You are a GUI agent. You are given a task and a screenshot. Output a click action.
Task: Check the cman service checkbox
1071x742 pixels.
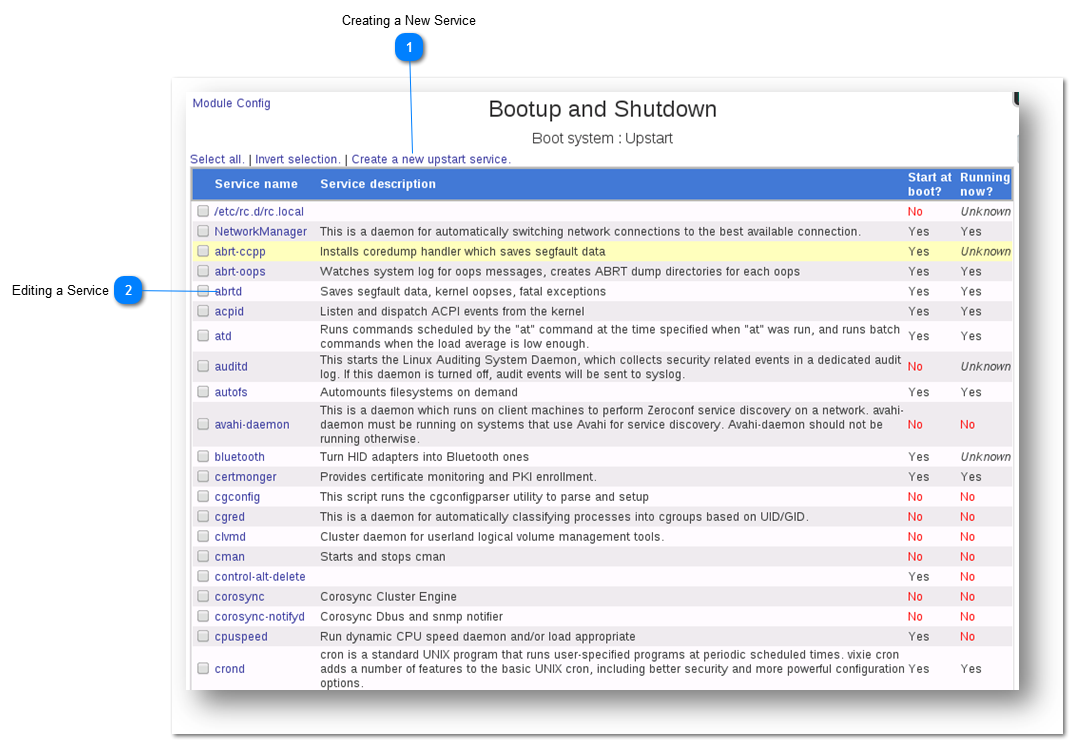point(203,556)
